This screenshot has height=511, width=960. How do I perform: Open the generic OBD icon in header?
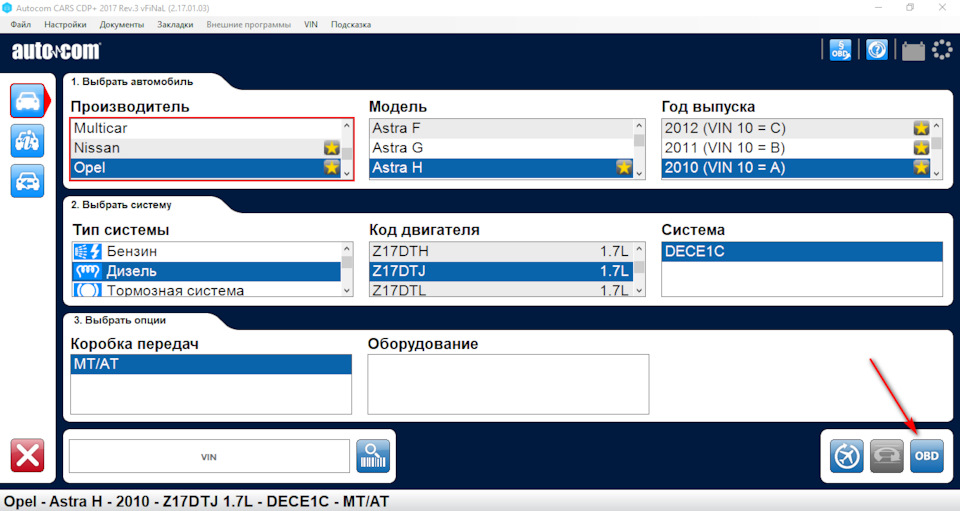(x=840, y=50)
